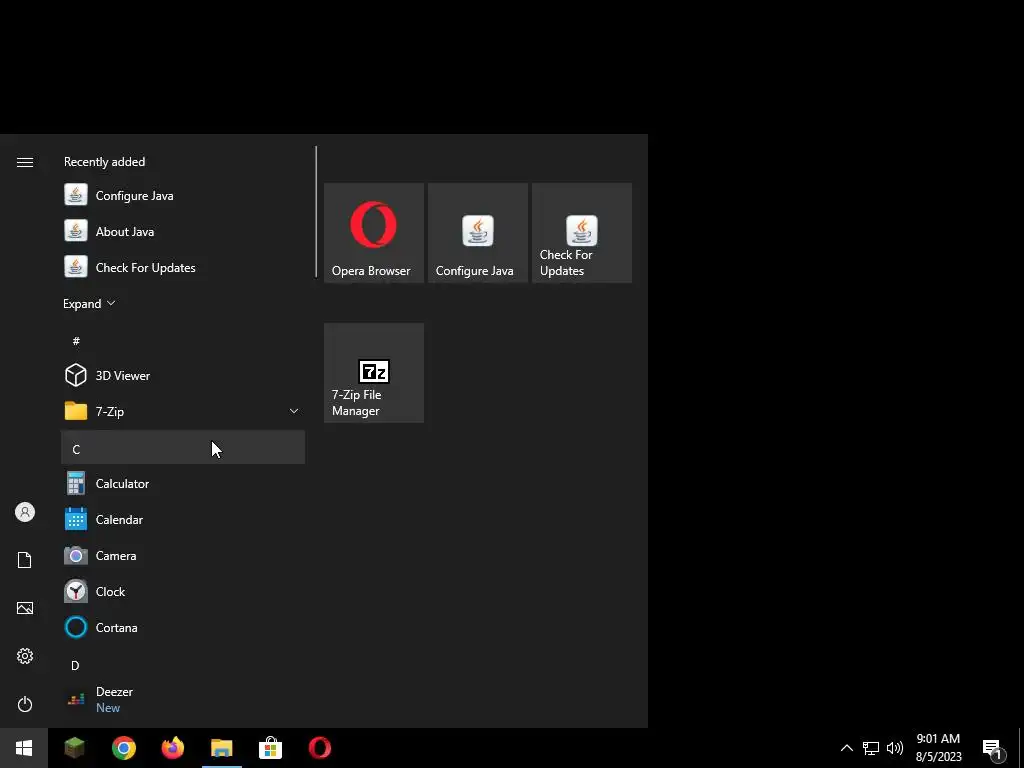Open the volume control tray icon
The width and height of the screenshot is (1024, 768).
(895, 748)
